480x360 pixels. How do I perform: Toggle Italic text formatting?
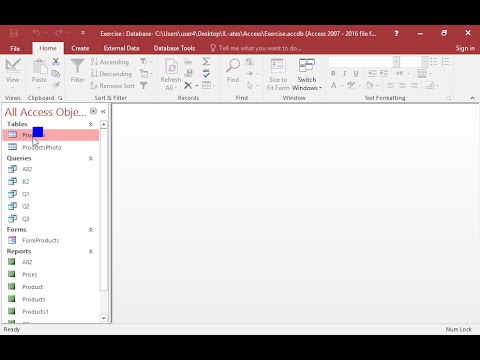[x=344, y=73]
